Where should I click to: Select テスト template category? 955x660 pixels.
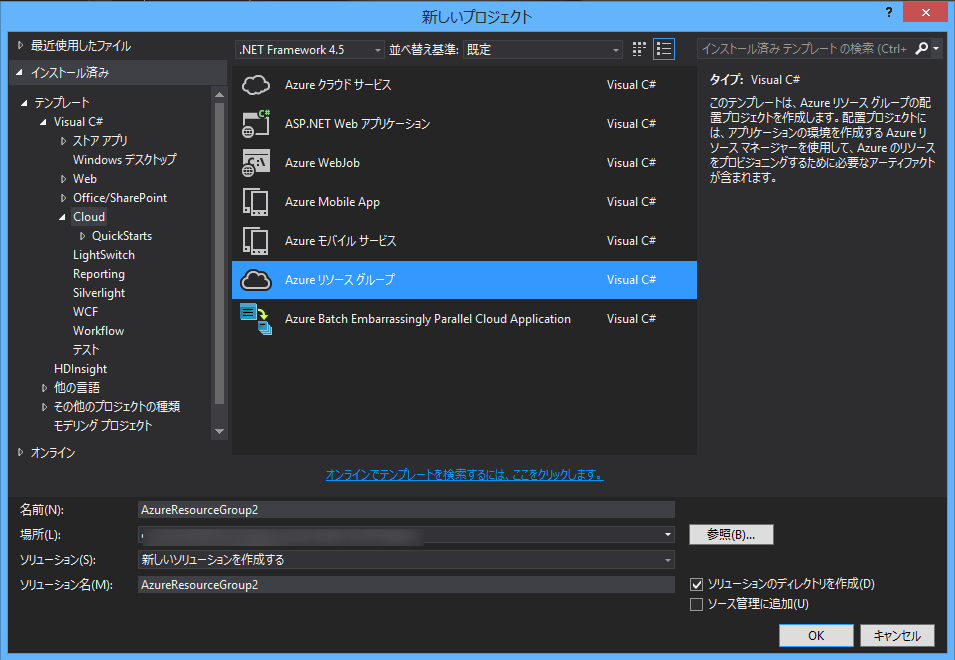pos(86,350)
